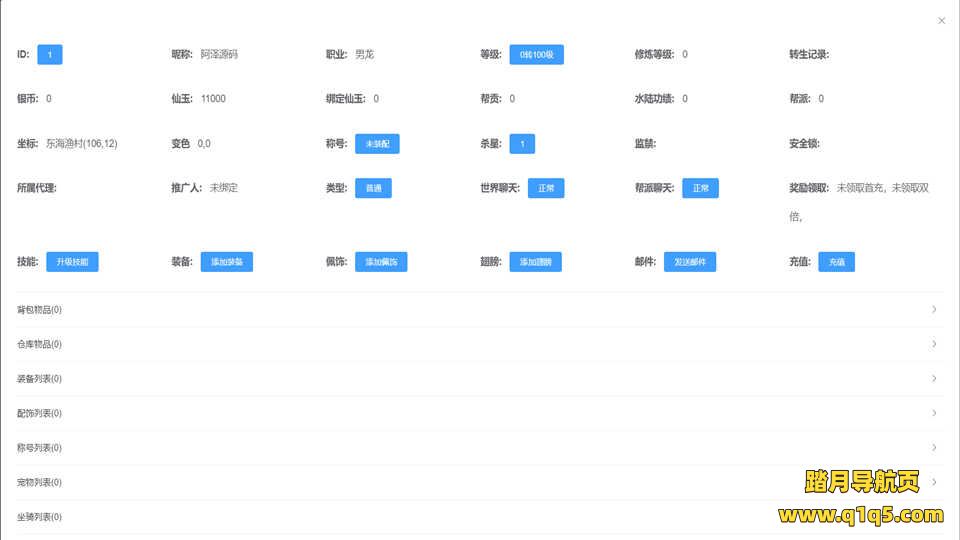Expand the 配饰列表(0) section

(40, 413)
